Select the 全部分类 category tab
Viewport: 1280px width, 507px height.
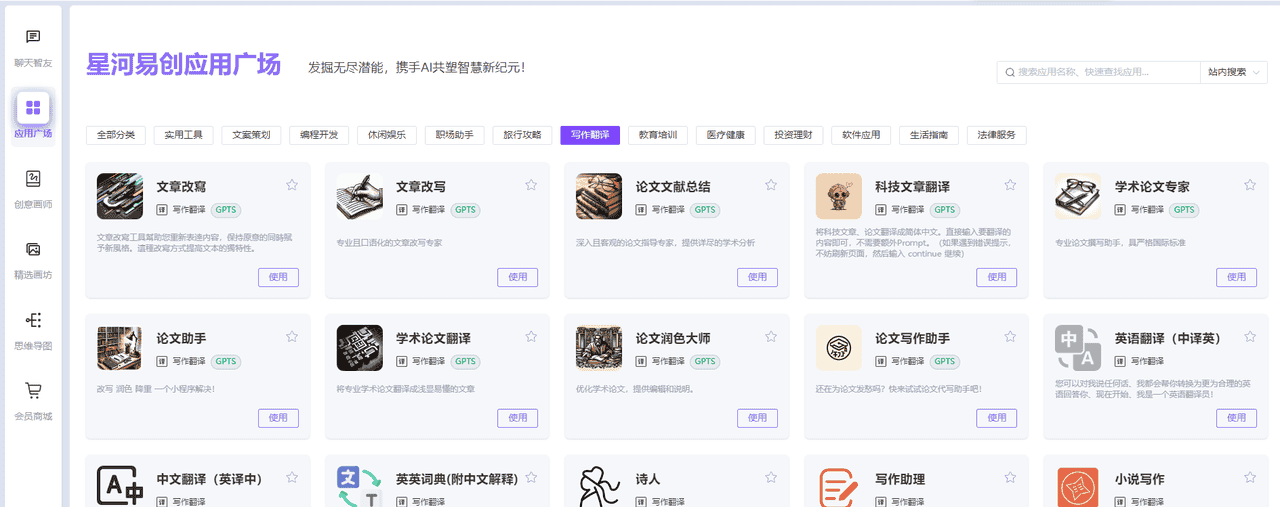[x=116, y=135]
